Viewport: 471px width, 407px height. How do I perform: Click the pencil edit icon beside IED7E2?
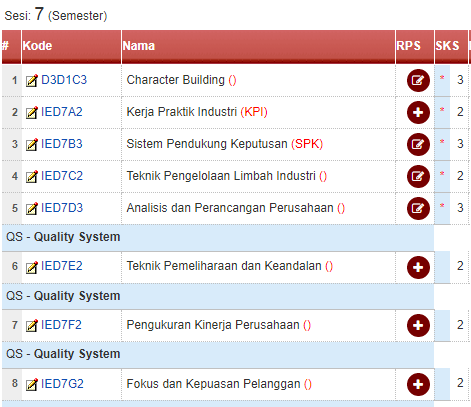pos(32,267)
